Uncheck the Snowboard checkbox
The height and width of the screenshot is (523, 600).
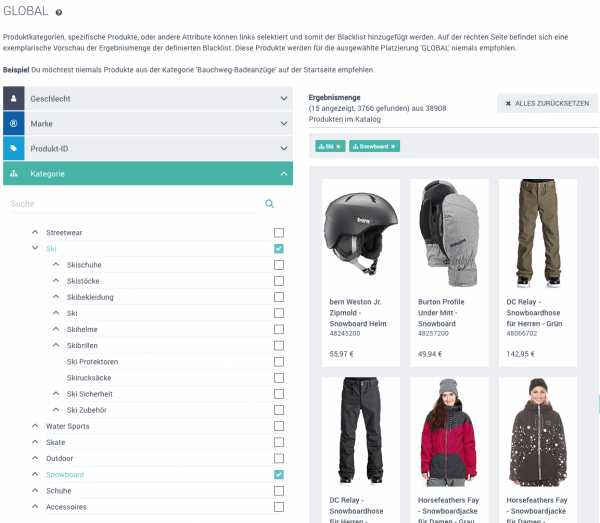point(279,474)
